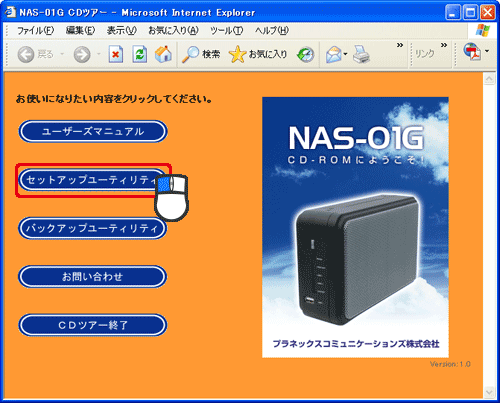The width and height of the screenshot is (500, 403).
Task: Maximize the Internet Explorer window
Action: [x=470, y=13]
